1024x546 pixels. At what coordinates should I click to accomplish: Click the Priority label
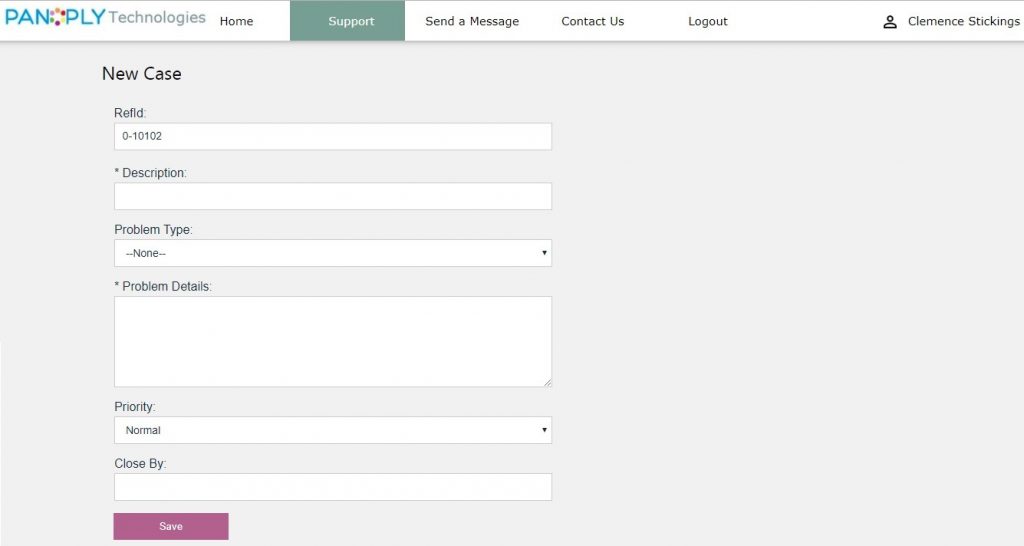tap(135, 407)
